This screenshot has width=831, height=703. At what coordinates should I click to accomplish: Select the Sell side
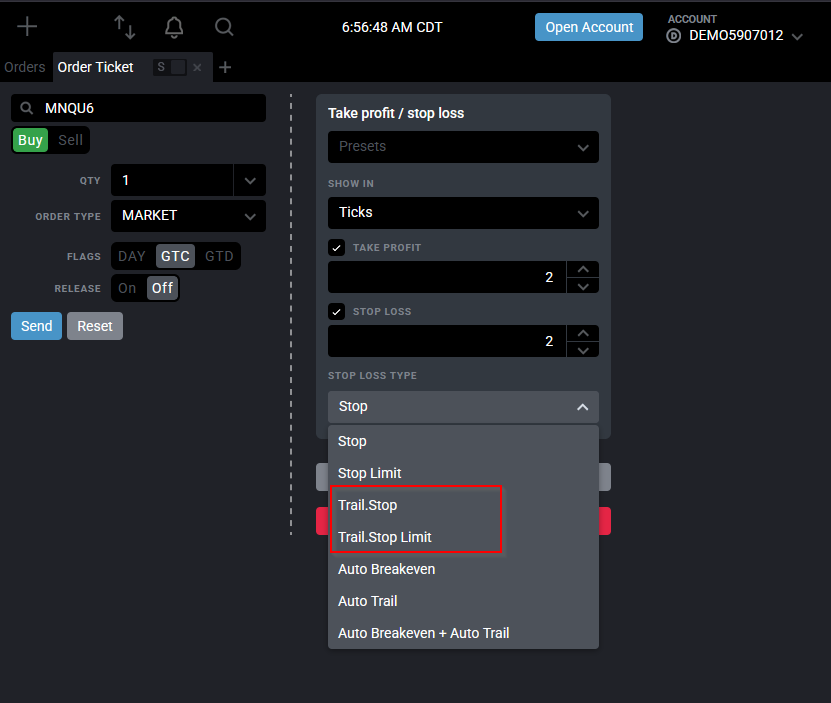click(x=70, y=140)
